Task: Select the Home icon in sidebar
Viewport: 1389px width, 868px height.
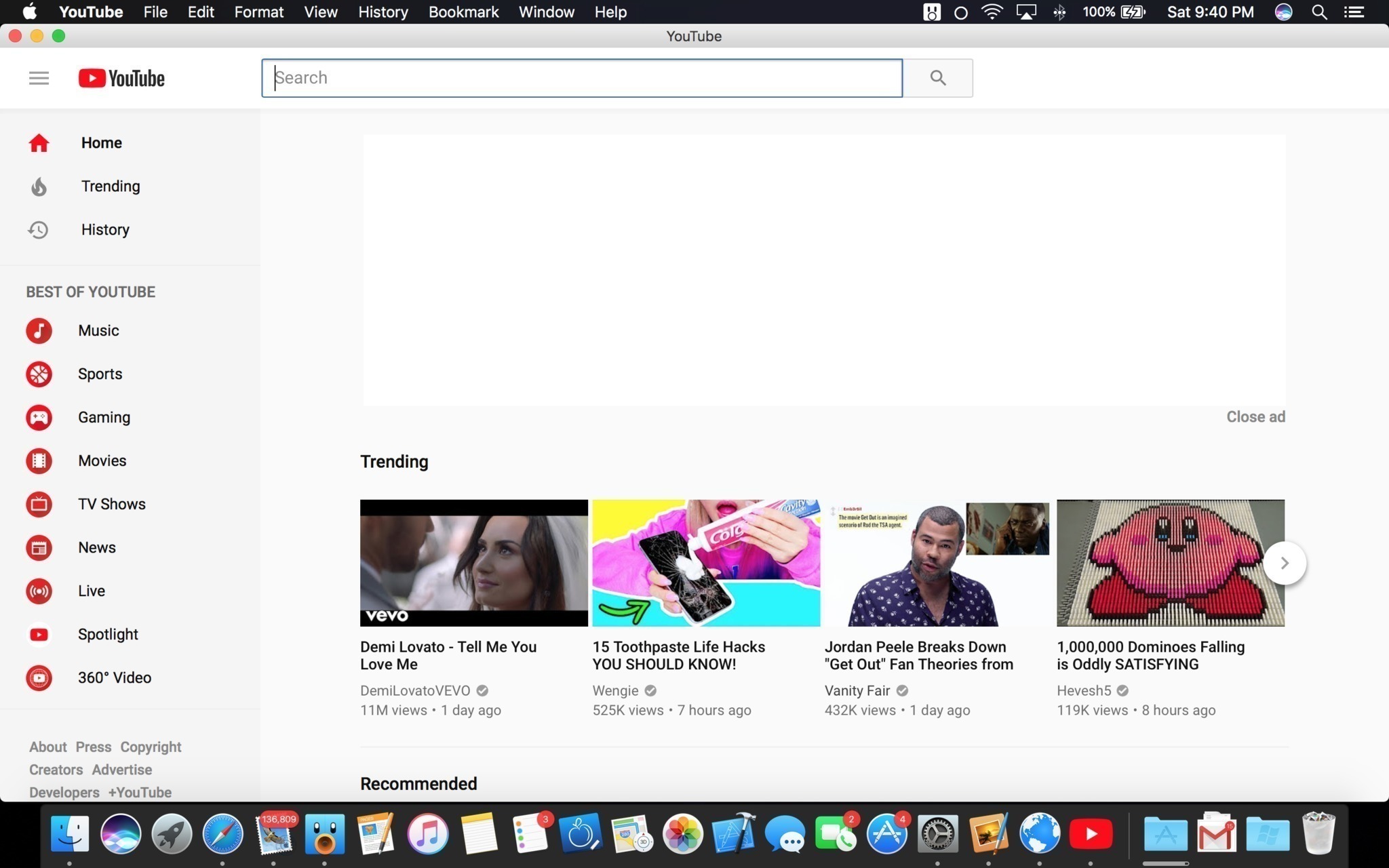Action: 39,143
